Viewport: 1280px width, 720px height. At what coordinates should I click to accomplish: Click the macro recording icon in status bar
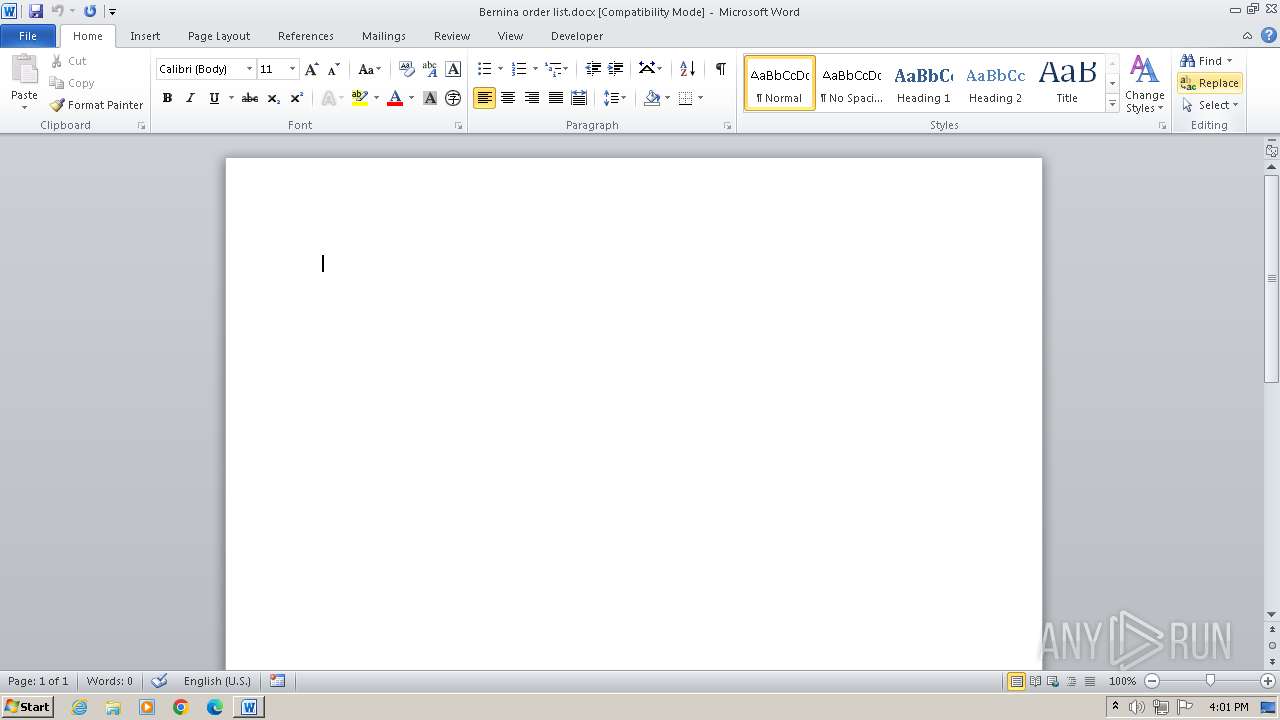(x=277, y=681)
